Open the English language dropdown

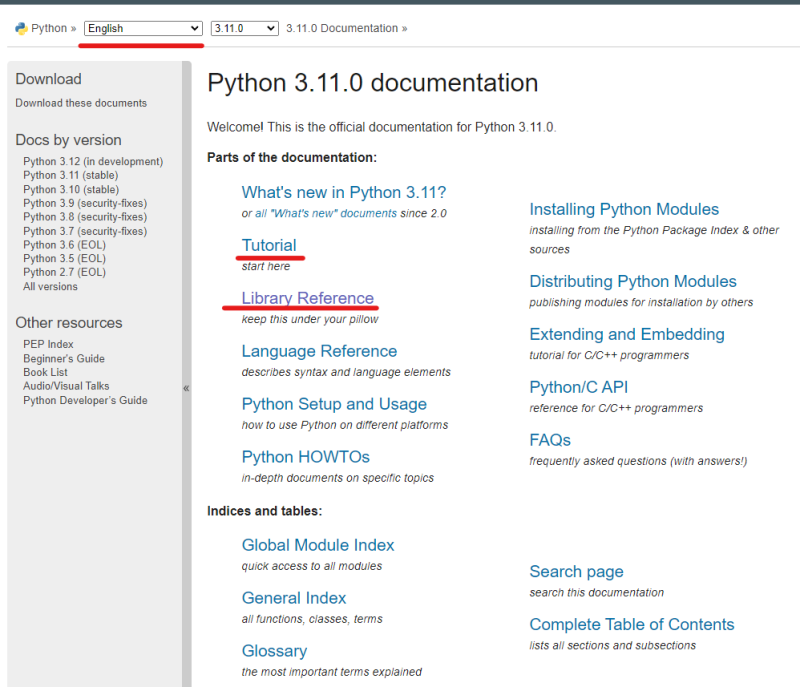coord(143,28)
